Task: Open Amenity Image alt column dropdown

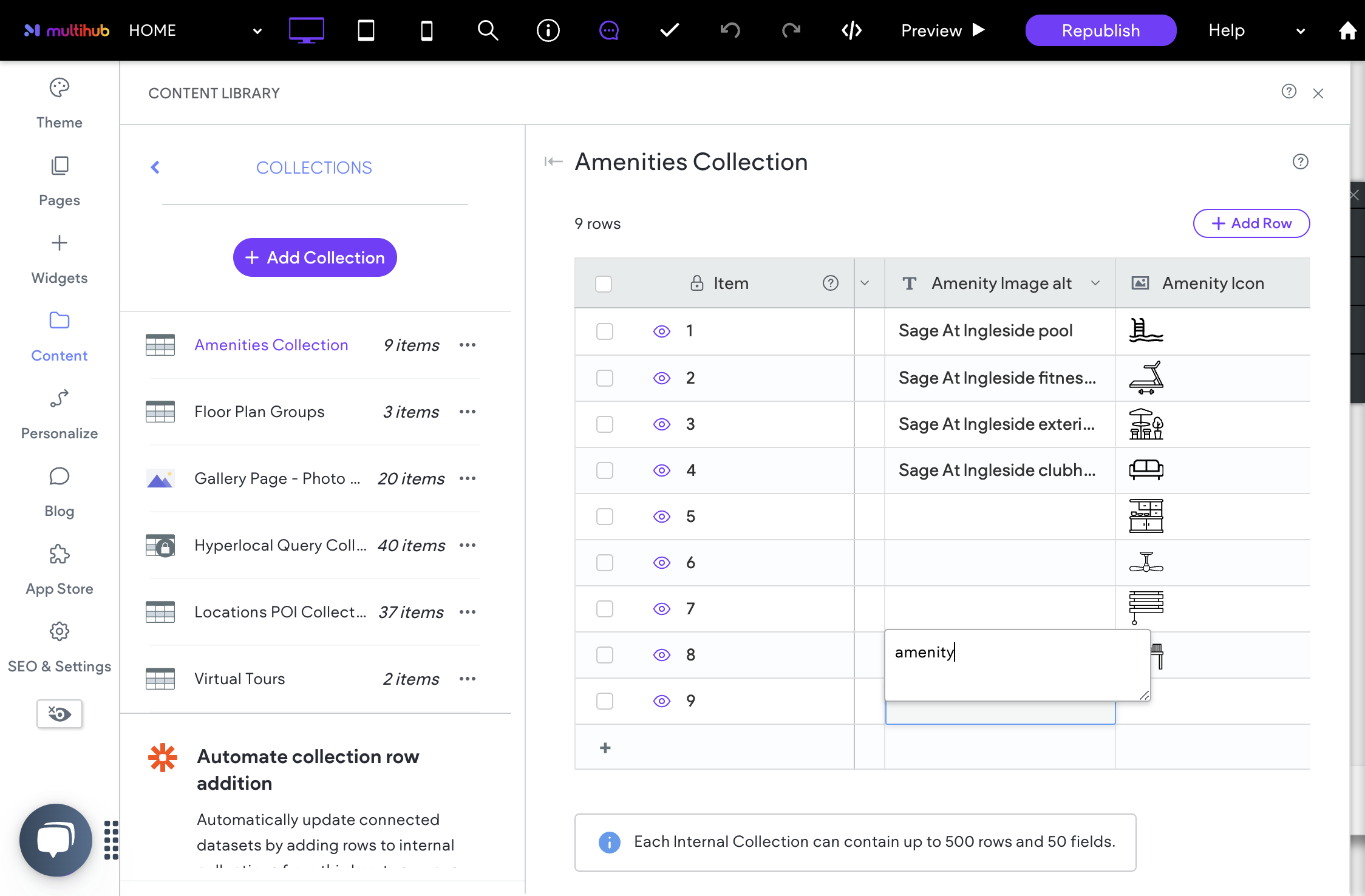Action: click(x=1095, y=283)
